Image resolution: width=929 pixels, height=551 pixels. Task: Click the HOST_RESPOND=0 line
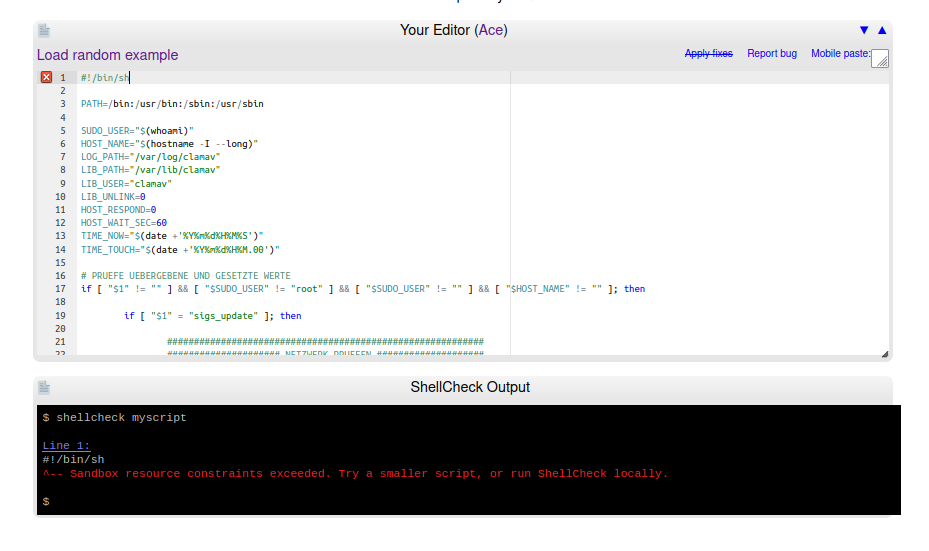click(x=118, y=210)
